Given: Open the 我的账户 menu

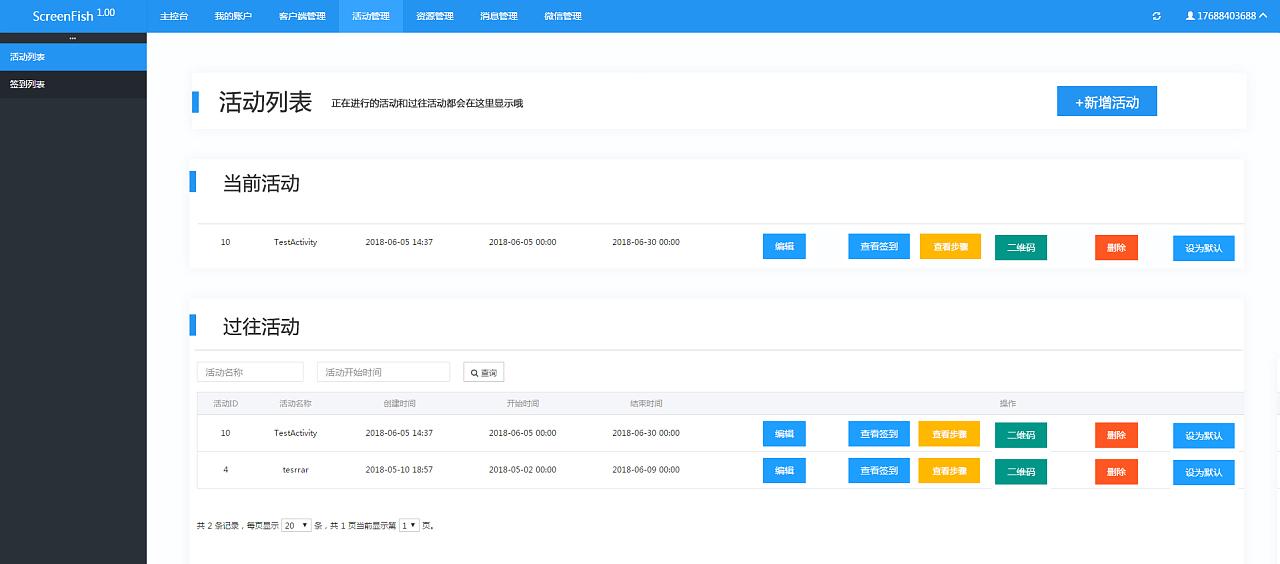Looking at the screenshot, I should 232,16.
